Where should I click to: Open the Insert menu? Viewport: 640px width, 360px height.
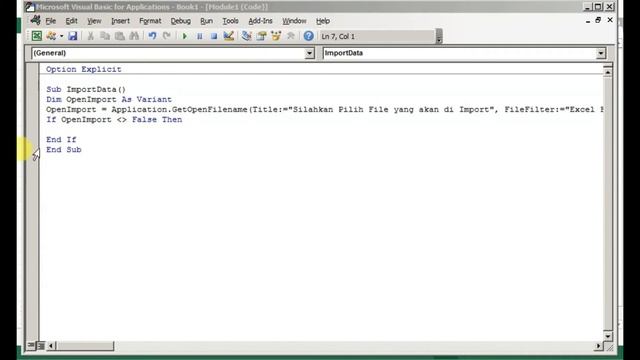tap(120, 21)
